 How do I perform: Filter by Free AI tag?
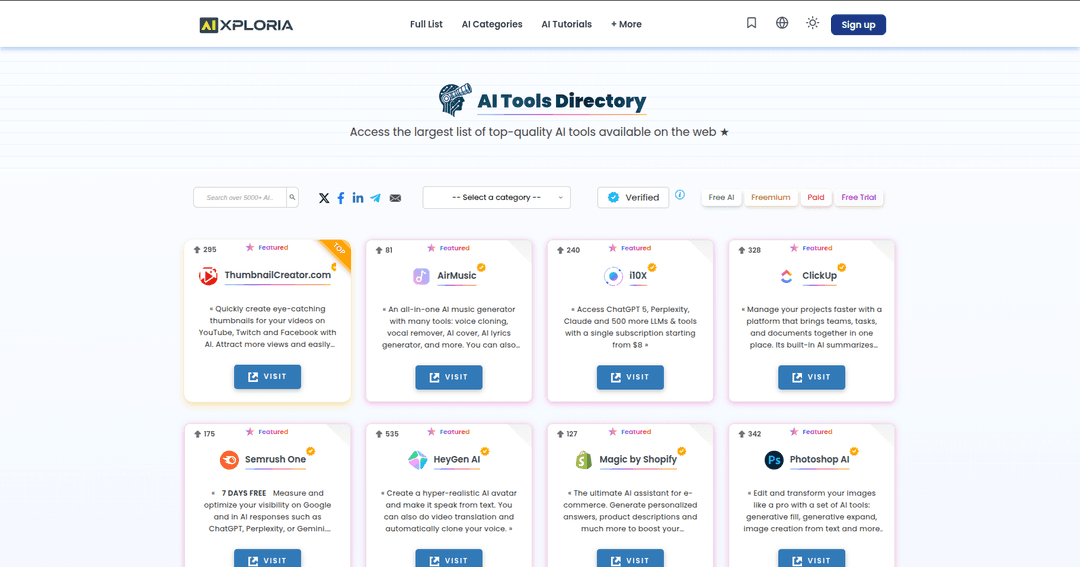click(x=721, y=197)
